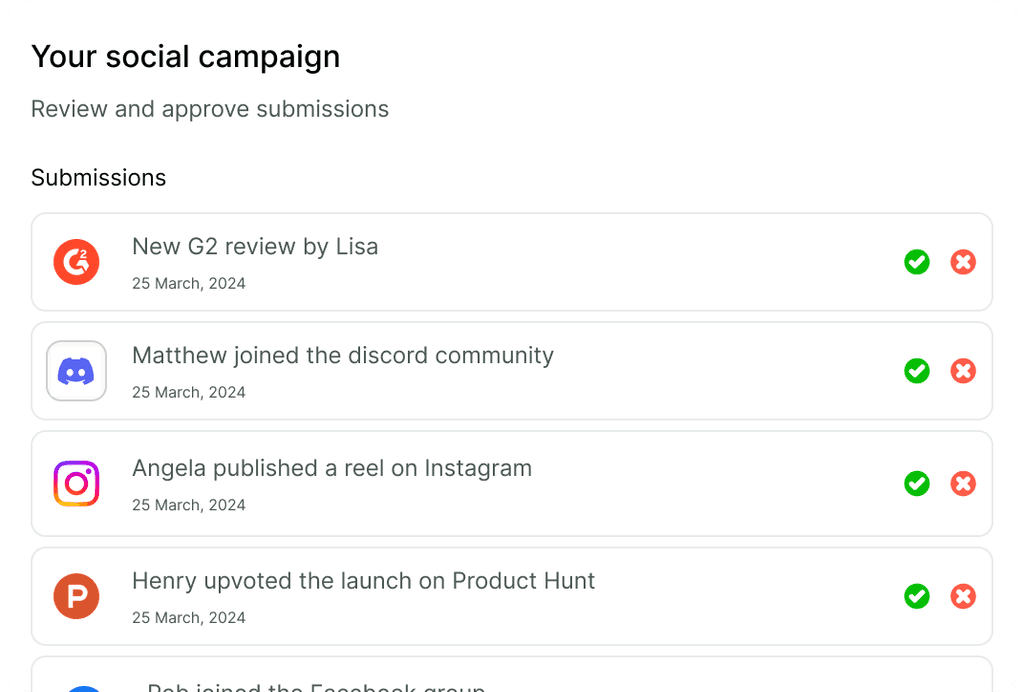This screenshot has width=1024, height=692.
Task: Click the Product Hunt logo icon
Action: (x=76, y=597)
